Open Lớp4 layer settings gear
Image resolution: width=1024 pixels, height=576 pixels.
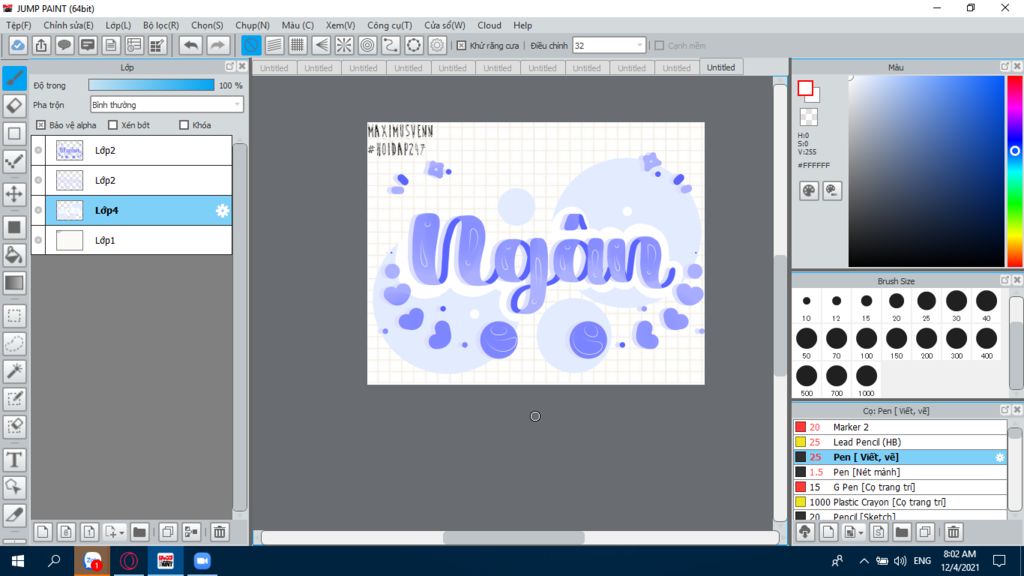pos(222,210)
